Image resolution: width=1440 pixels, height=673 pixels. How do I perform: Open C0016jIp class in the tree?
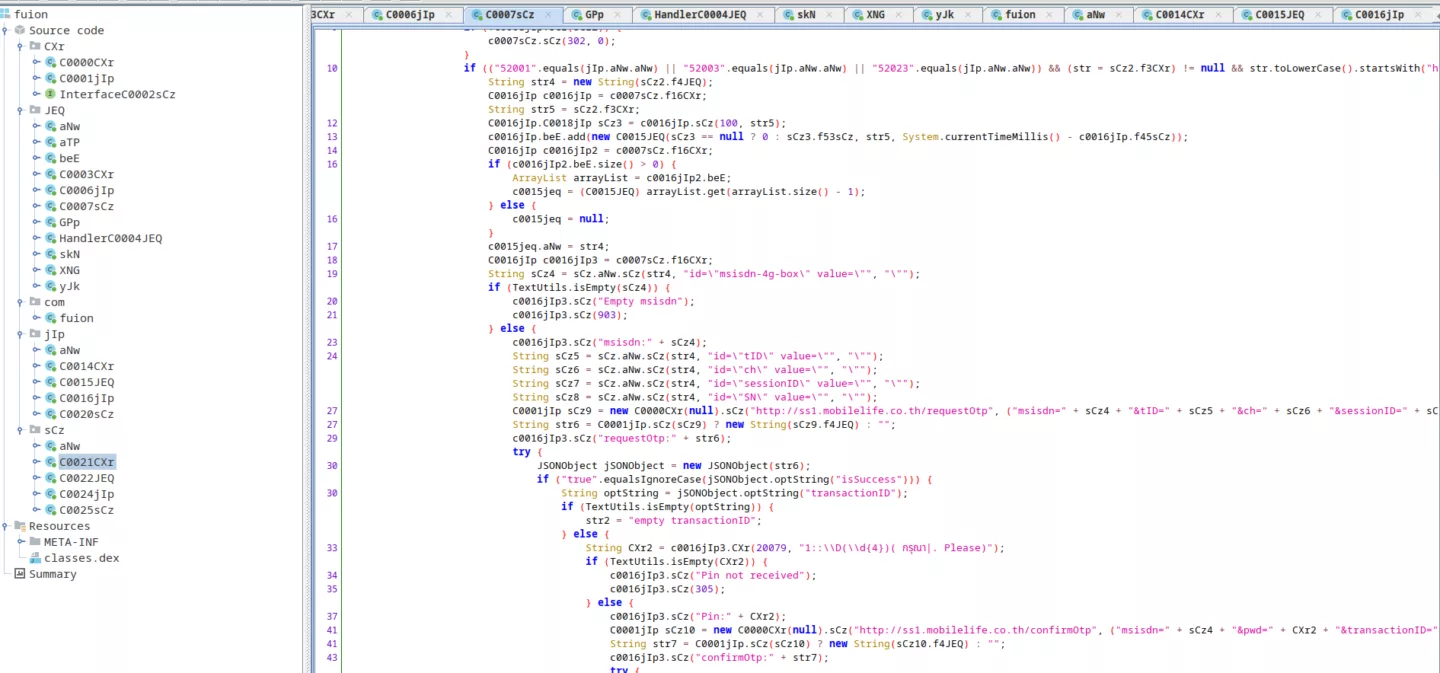(x=86, y=398)
